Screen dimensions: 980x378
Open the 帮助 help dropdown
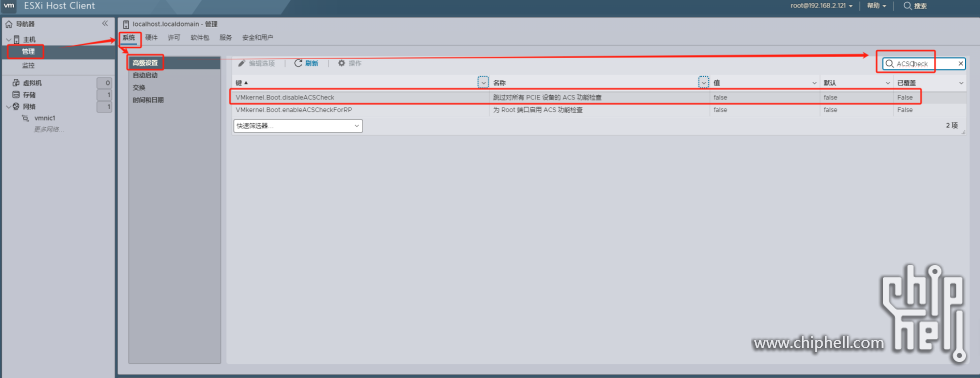click(x=876, y=6)
